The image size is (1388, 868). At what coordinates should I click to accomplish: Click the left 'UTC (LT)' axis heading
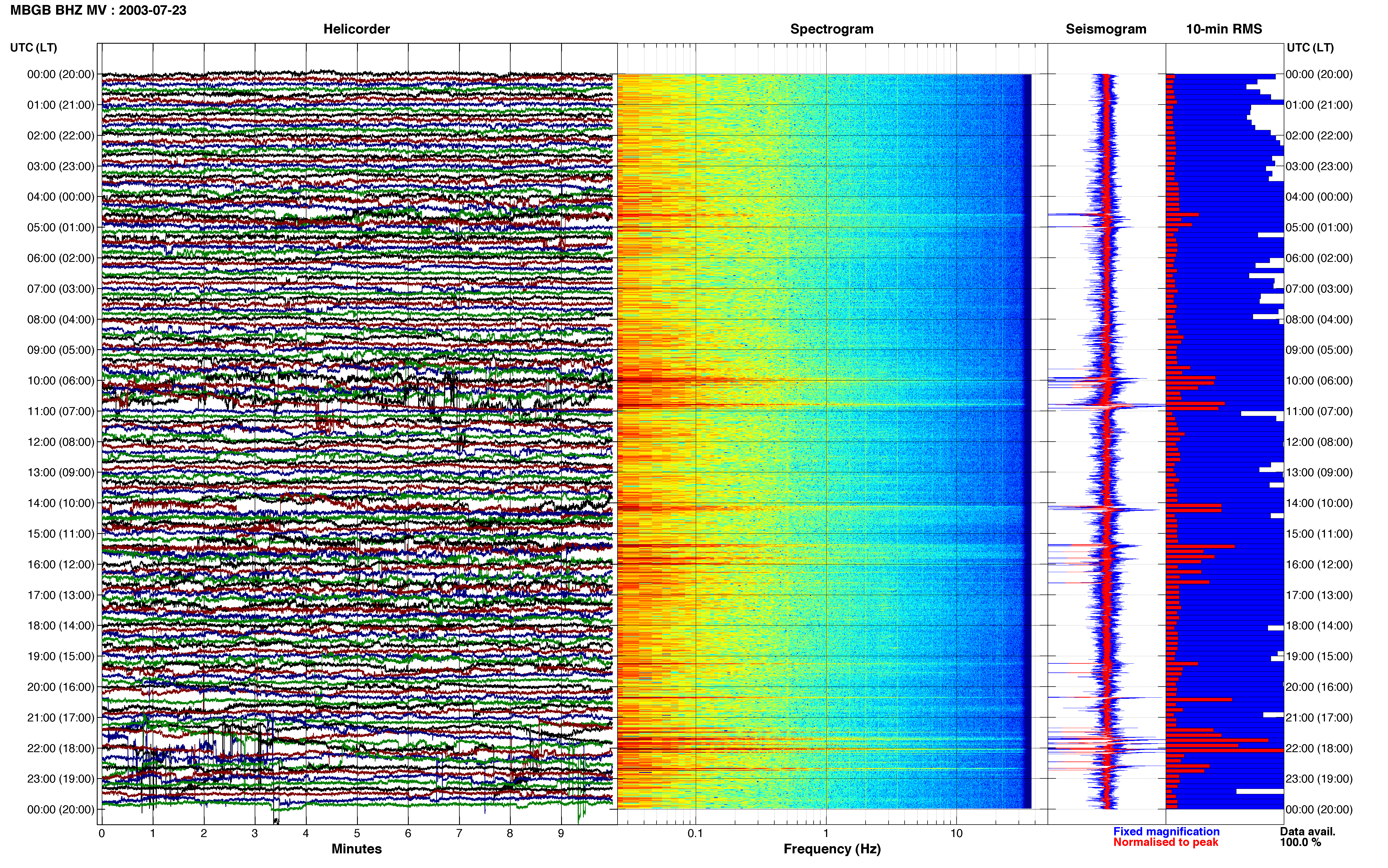click(34, 48)
